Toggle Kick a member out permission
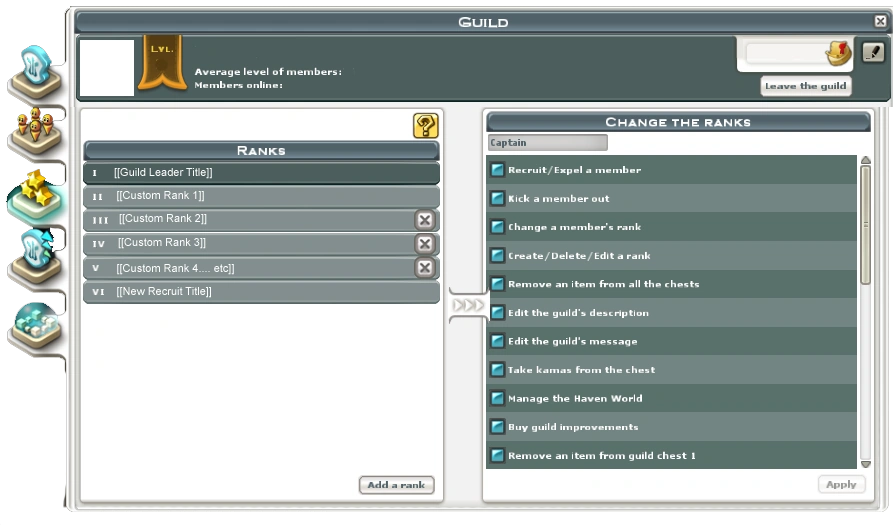This screenshot has width=893, height=525. coord(497,198)
